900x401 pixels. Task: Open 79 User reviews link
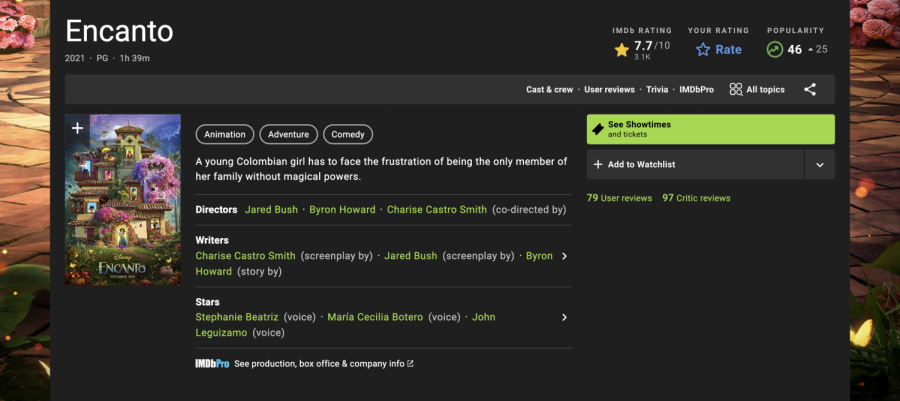pyautogui.click(x=619, y=198)
